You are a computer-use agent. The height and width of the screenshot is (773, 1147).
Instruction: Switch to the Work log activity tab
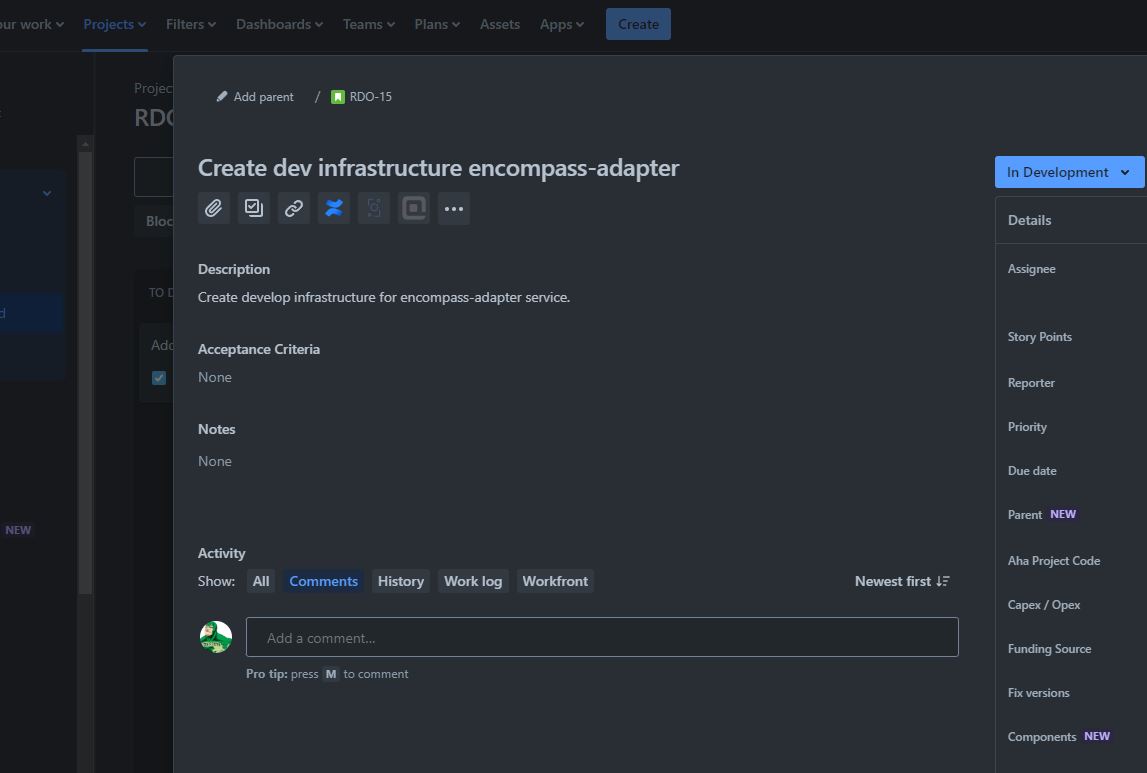coord(473,581)
